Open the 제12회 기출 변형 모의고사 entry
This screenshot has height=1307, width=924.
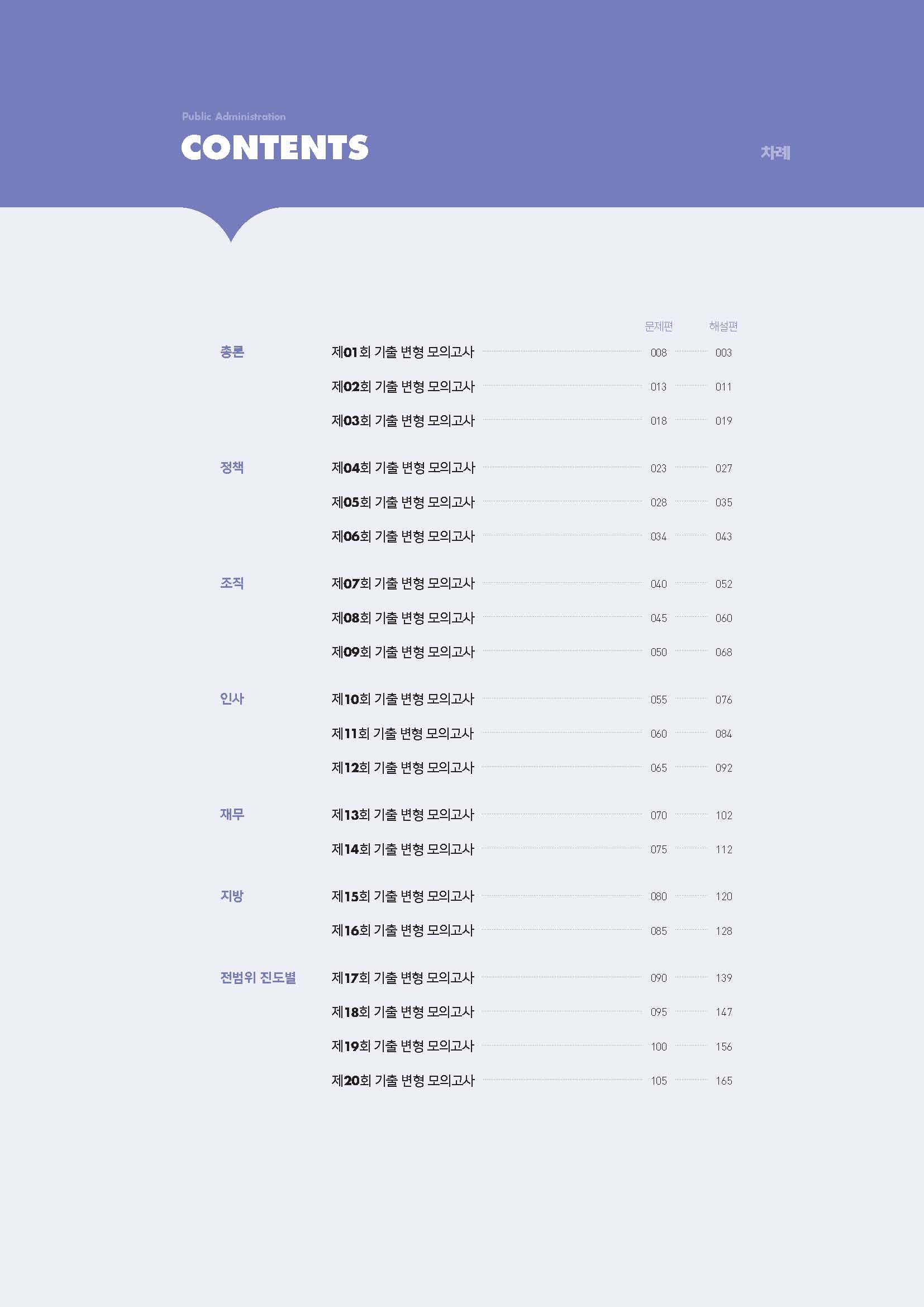[x=403, y=767]
